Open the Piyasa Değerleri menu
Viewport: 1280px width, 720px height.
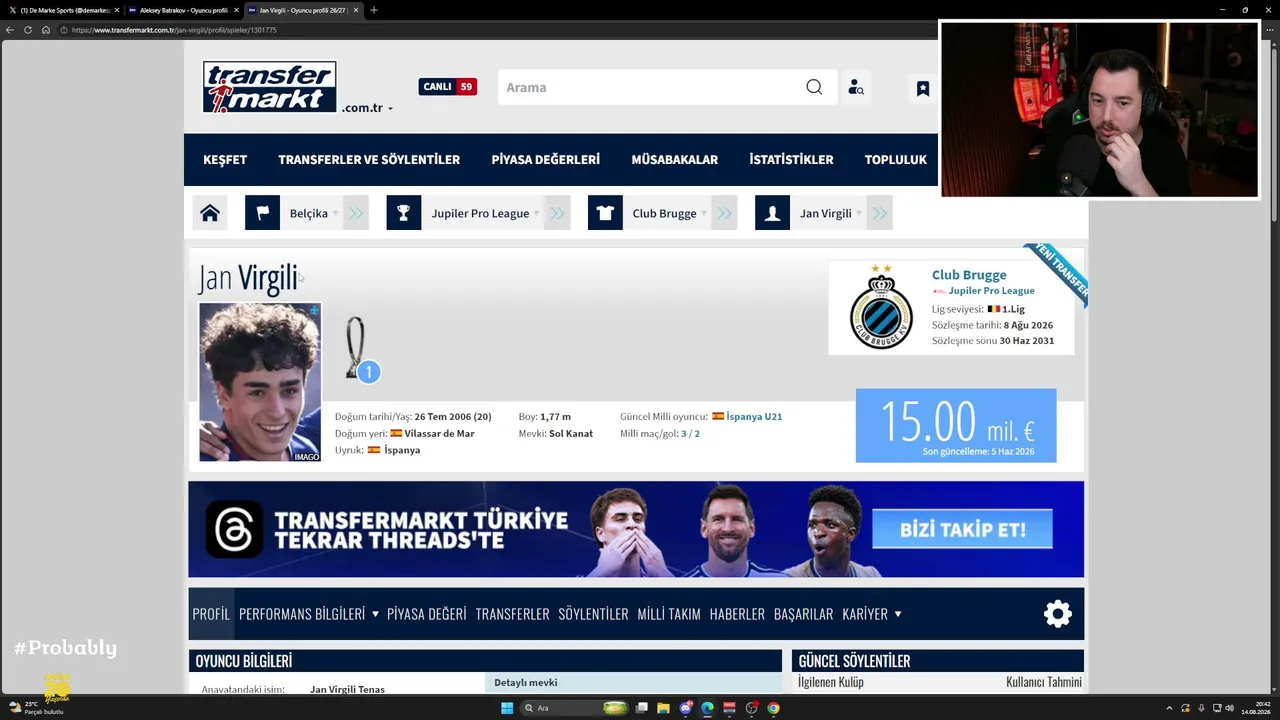pyautogui.click(x=546, y=159)
